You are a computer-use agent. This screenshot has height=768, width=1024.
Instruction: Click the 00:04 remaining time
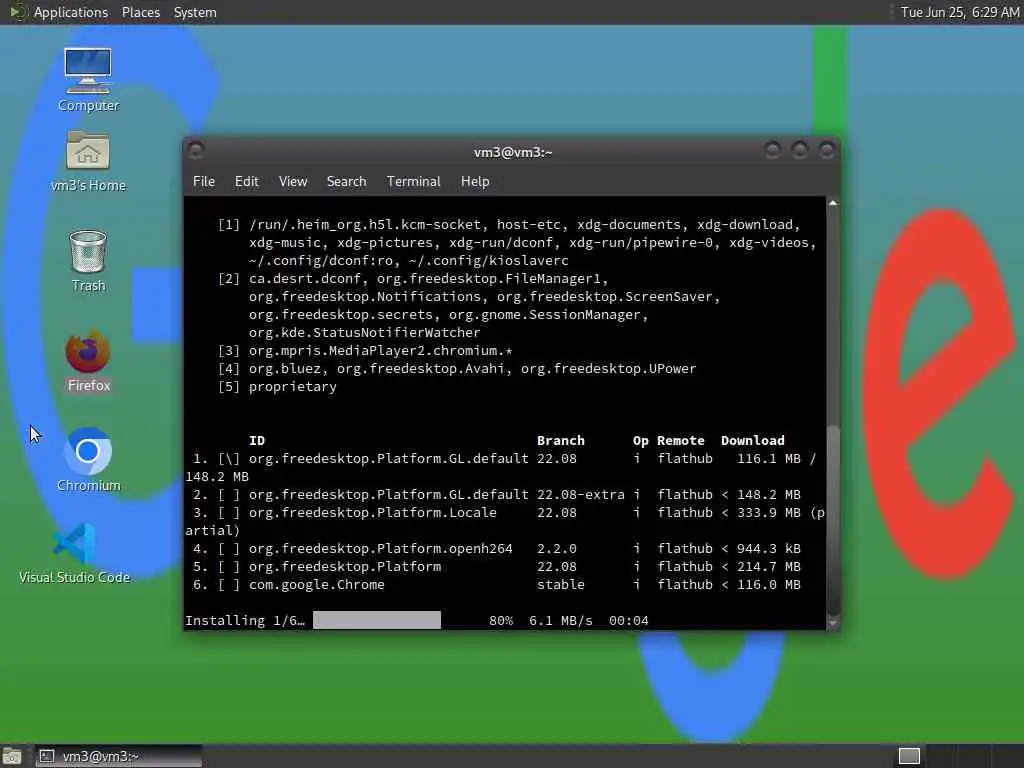pyautogui.click(x=628, y=620)
